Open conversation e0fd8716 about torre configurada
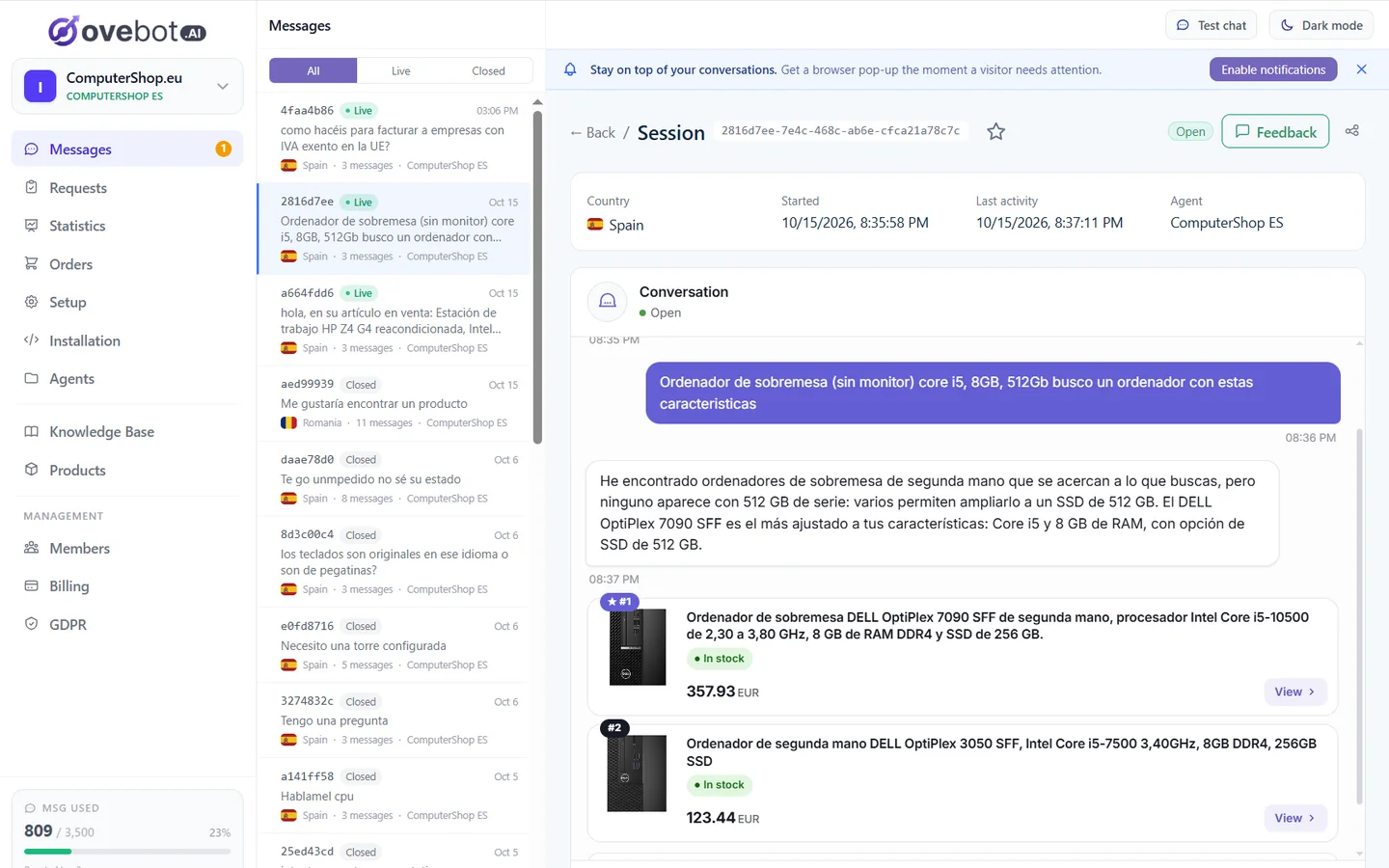The height and width of the screenshot is (868, 1389). pyautogui.click(x=394, y=645)
